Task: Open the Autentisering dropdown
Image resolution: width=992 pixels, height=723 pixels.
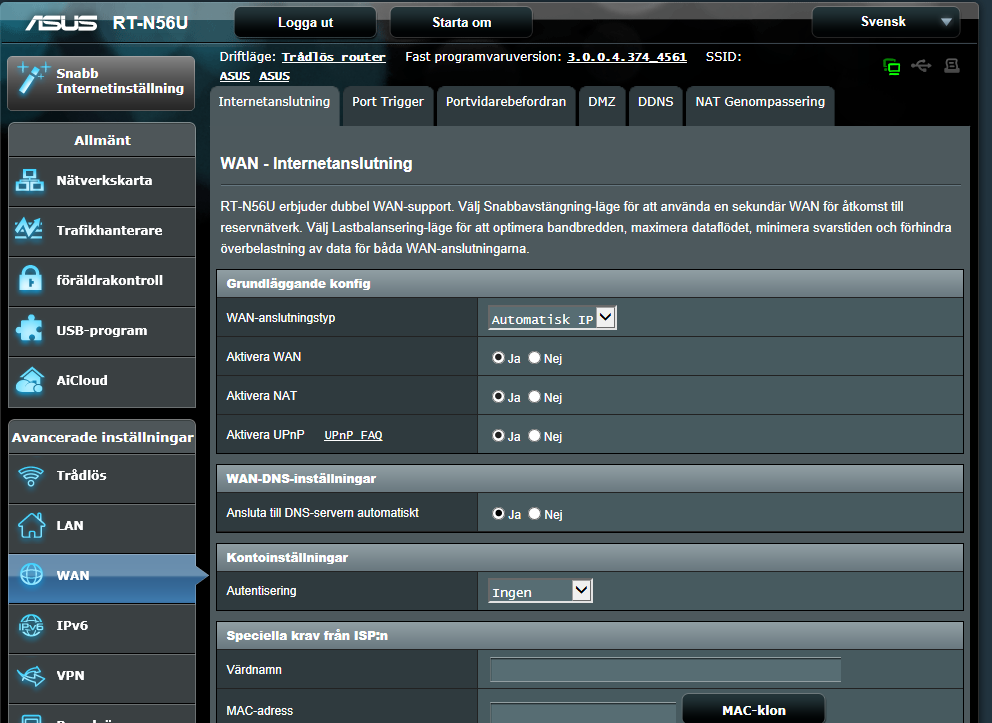Action: click(540, 591)
